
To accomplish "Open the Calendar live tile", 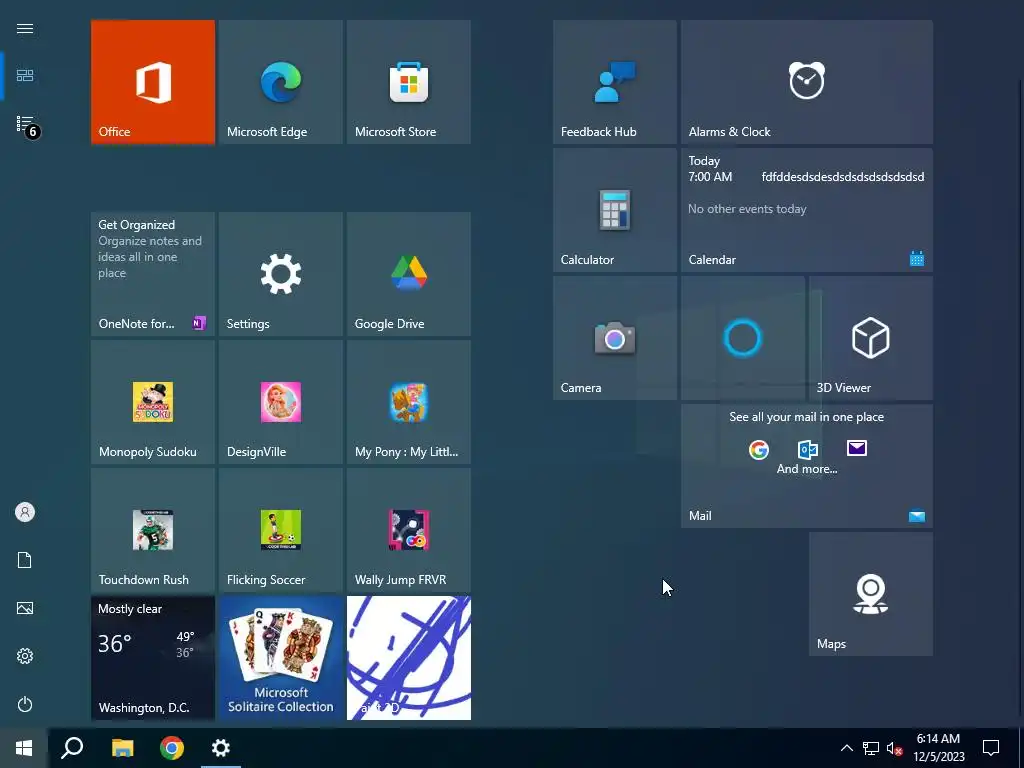I will (x=807, y=210).
